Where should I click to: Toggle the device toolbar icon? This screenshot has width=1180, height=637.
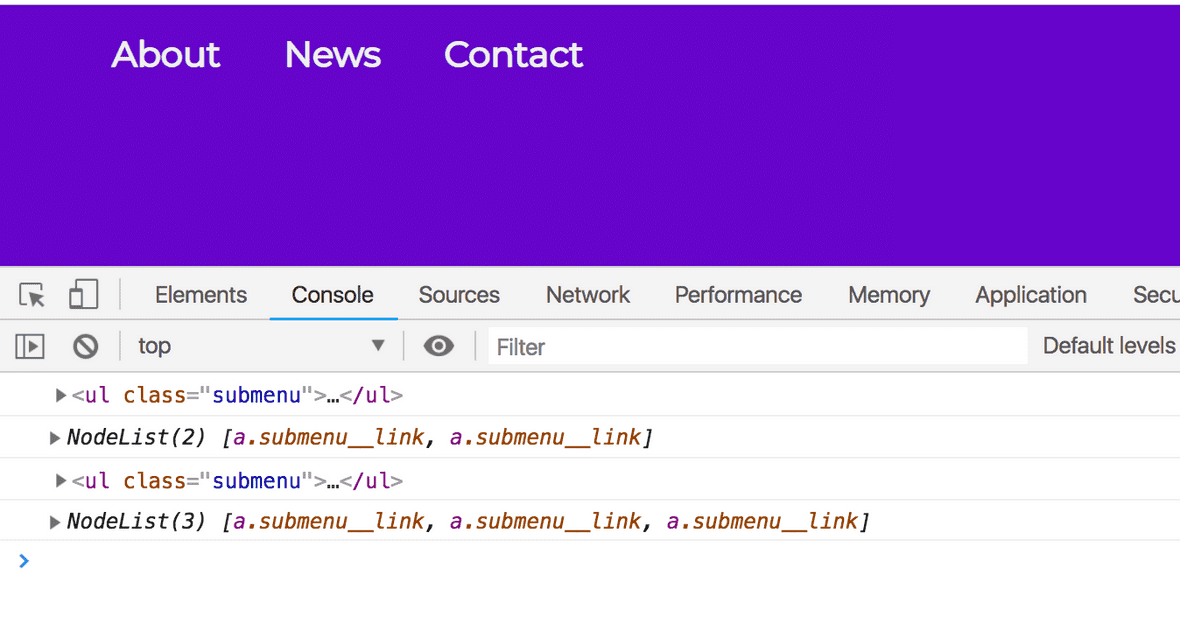click(x=84, y=294)
